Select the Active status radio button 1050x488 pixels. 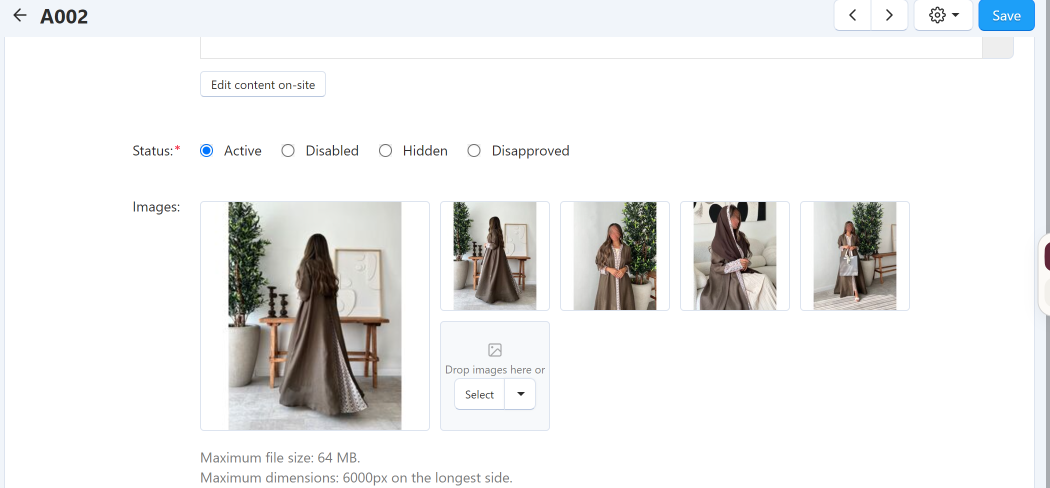point(206,151)
